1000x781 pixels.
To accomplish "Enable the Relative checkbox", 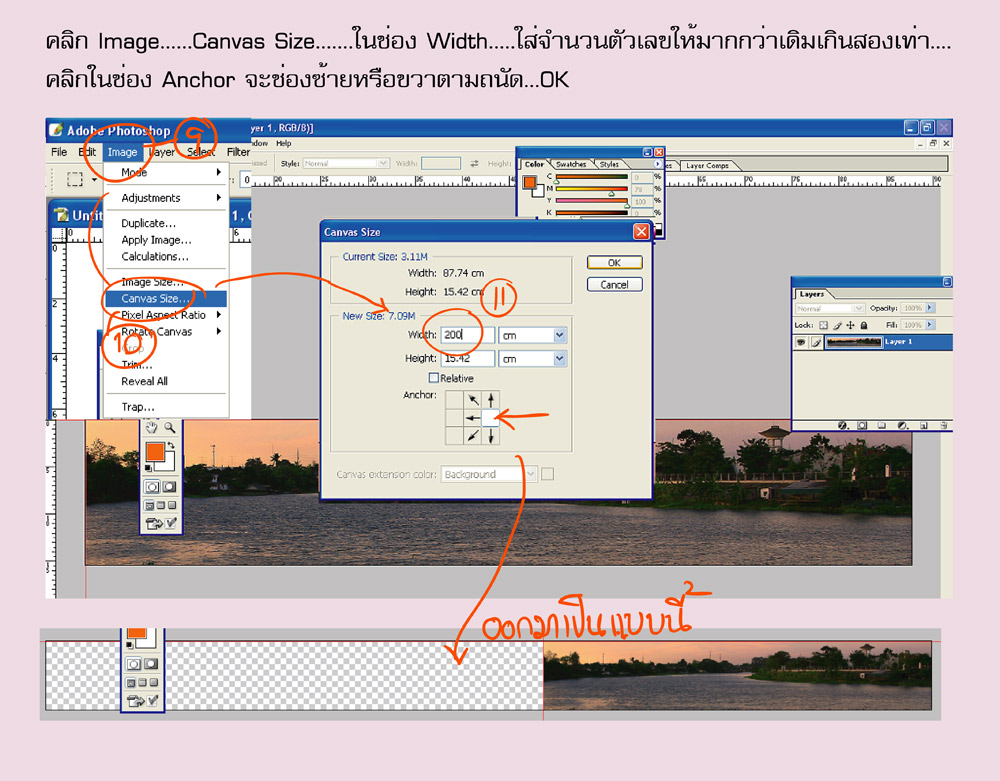I will click(x=434, y=378).
